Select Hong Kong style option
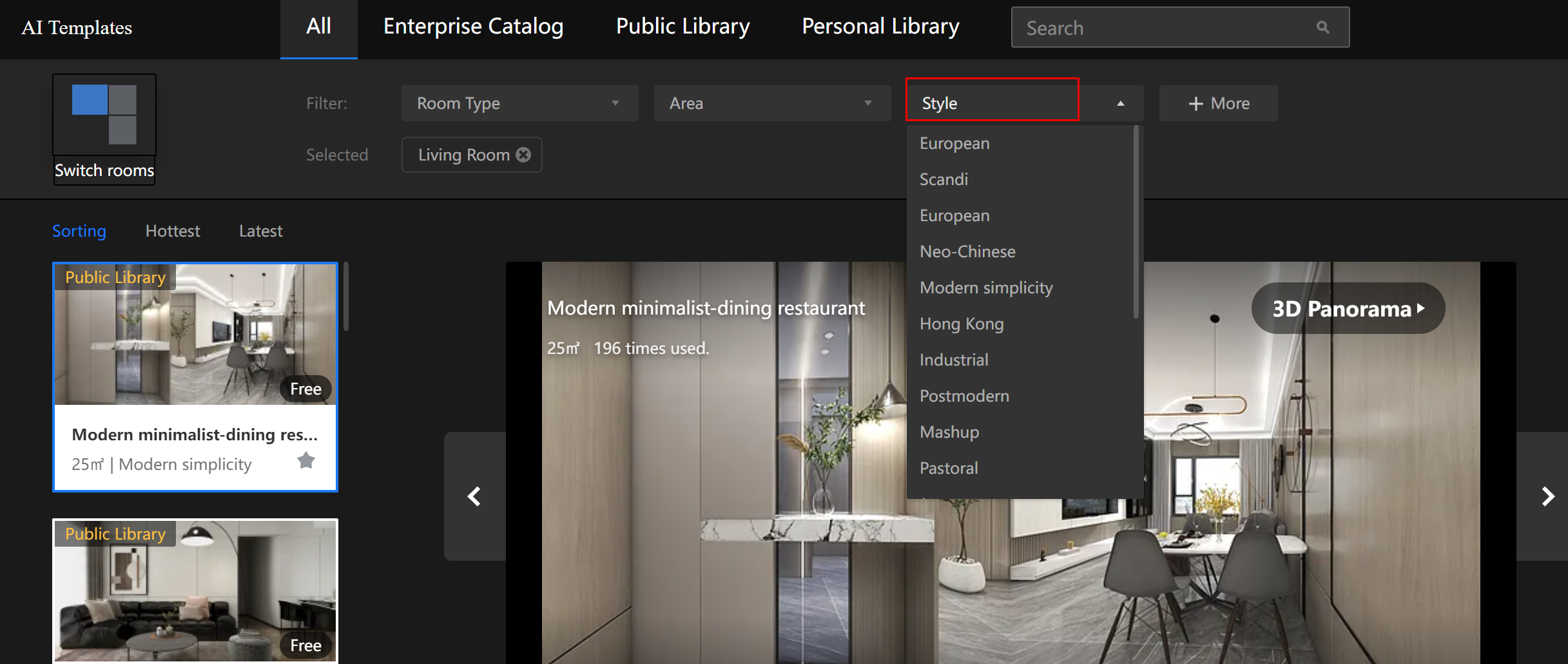1568x664 pixels. (x=1020, y=324)
